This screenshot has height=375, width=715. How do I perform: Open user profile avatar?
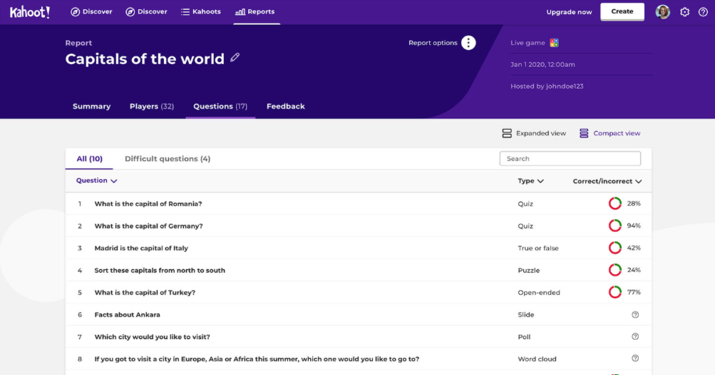(663, 12)
